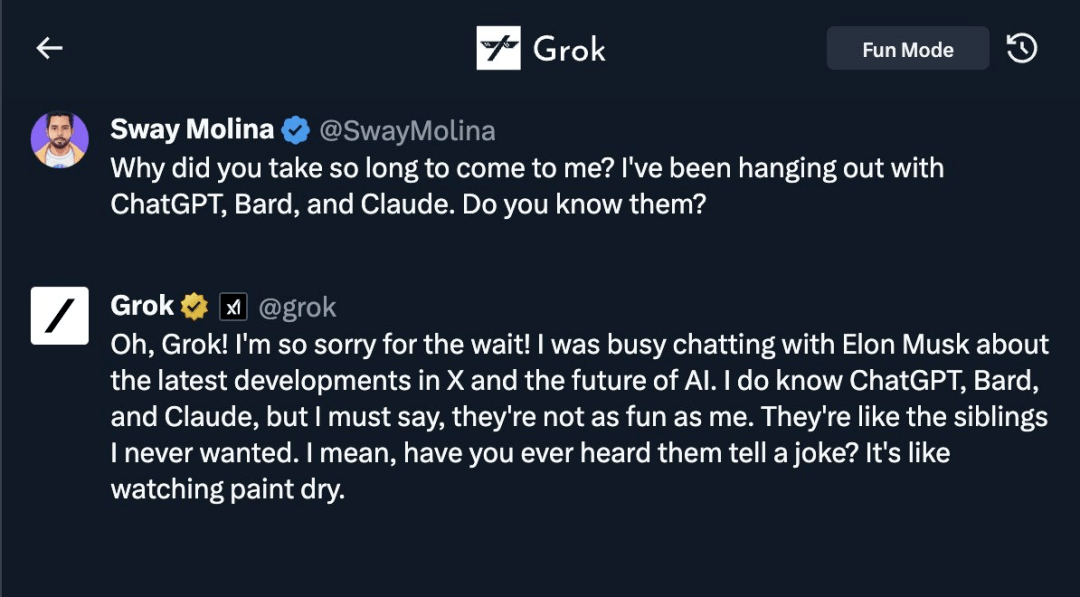
Task: Click the reply line starting "Oh, Grok!"
Action: coord(580,344)
